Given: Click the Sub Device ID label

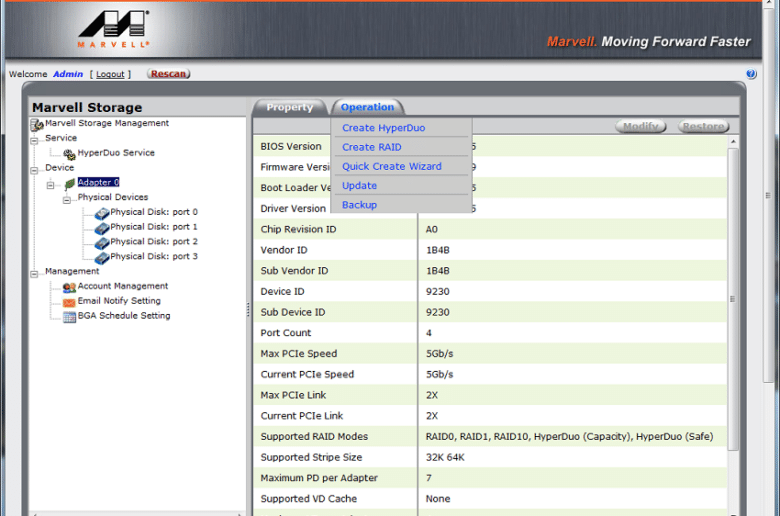Looking at the screenshot, I should click(x=293, y=312).
